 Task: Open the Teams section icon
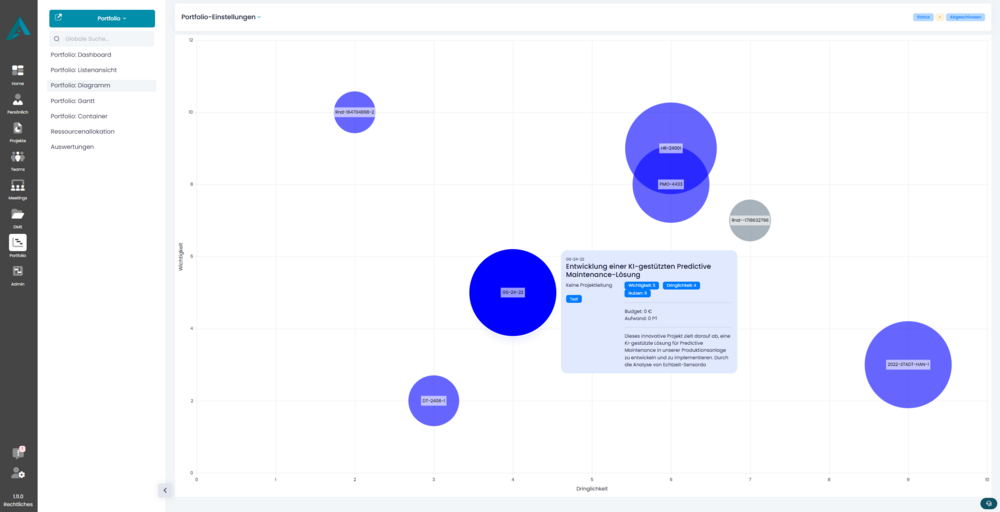point(18,159)
